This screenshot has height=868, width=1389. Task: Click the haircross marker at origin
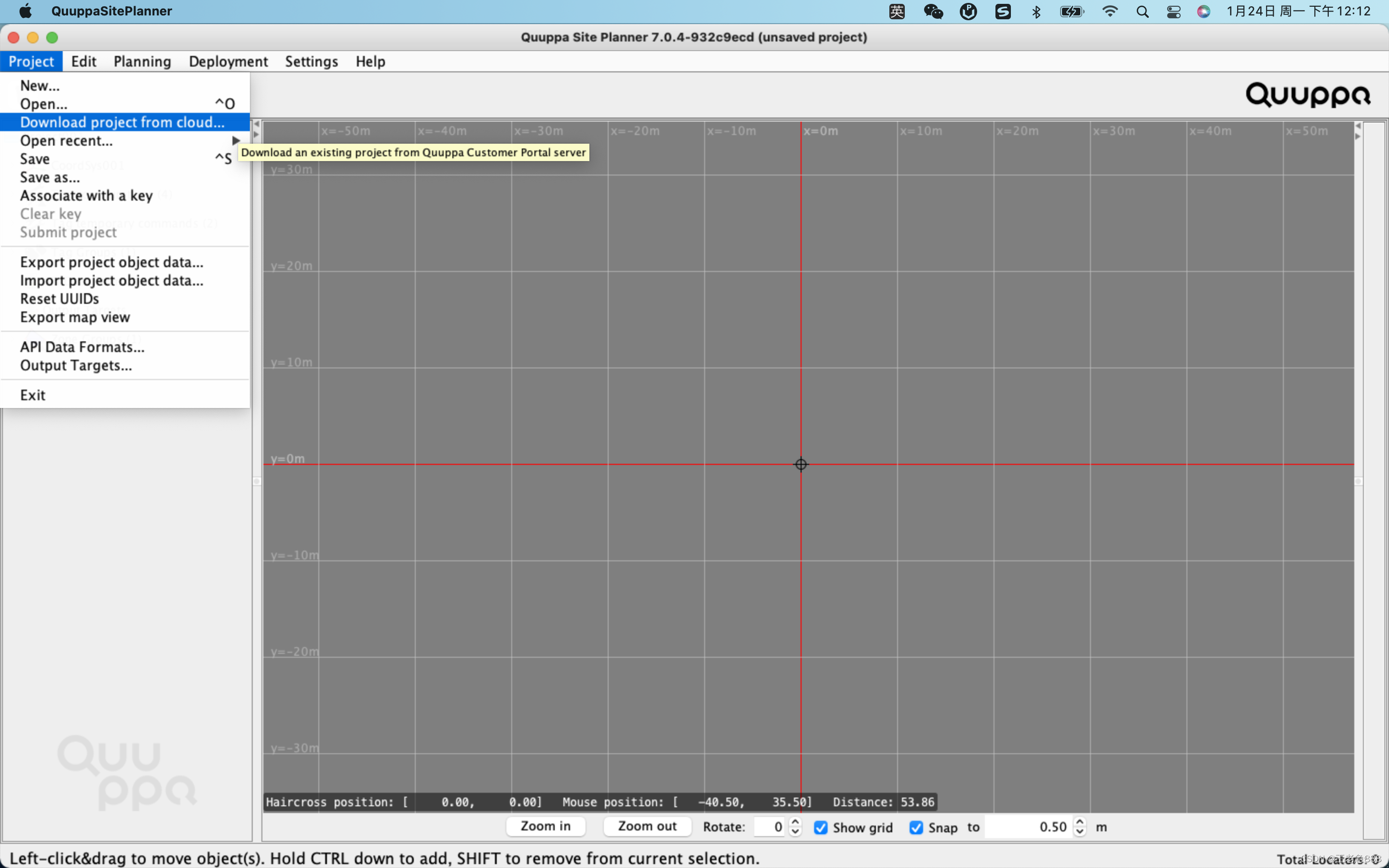click(x=801, y=464)
